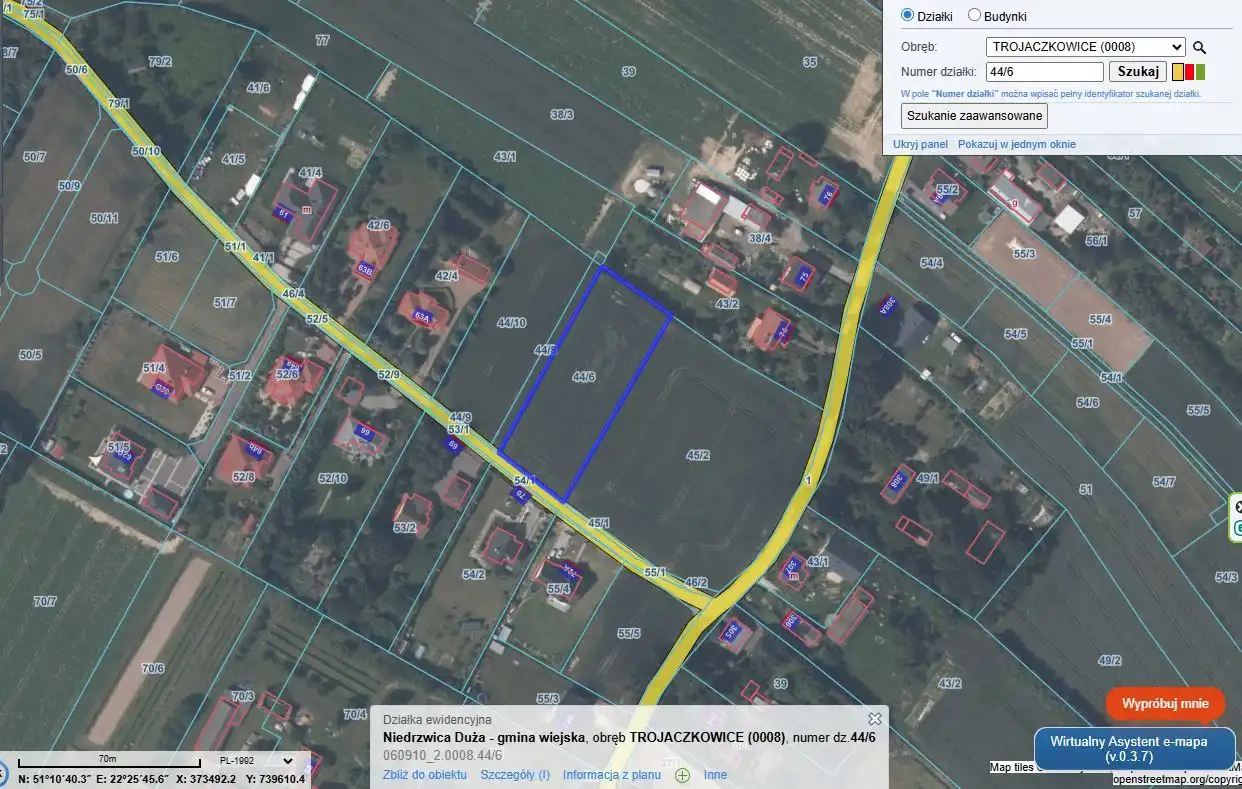Select the Budynki radio button
The height and width of the screenshot is (789, 1242).
(974, 15)
